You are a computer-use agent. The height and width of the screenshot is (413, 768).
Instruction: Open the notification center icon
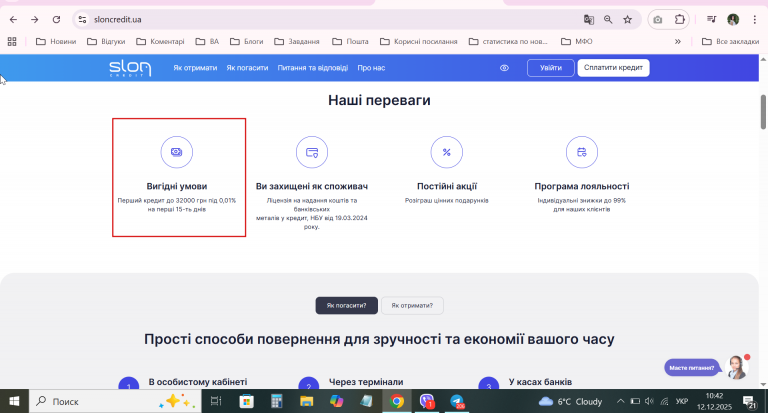click(750, 402)
